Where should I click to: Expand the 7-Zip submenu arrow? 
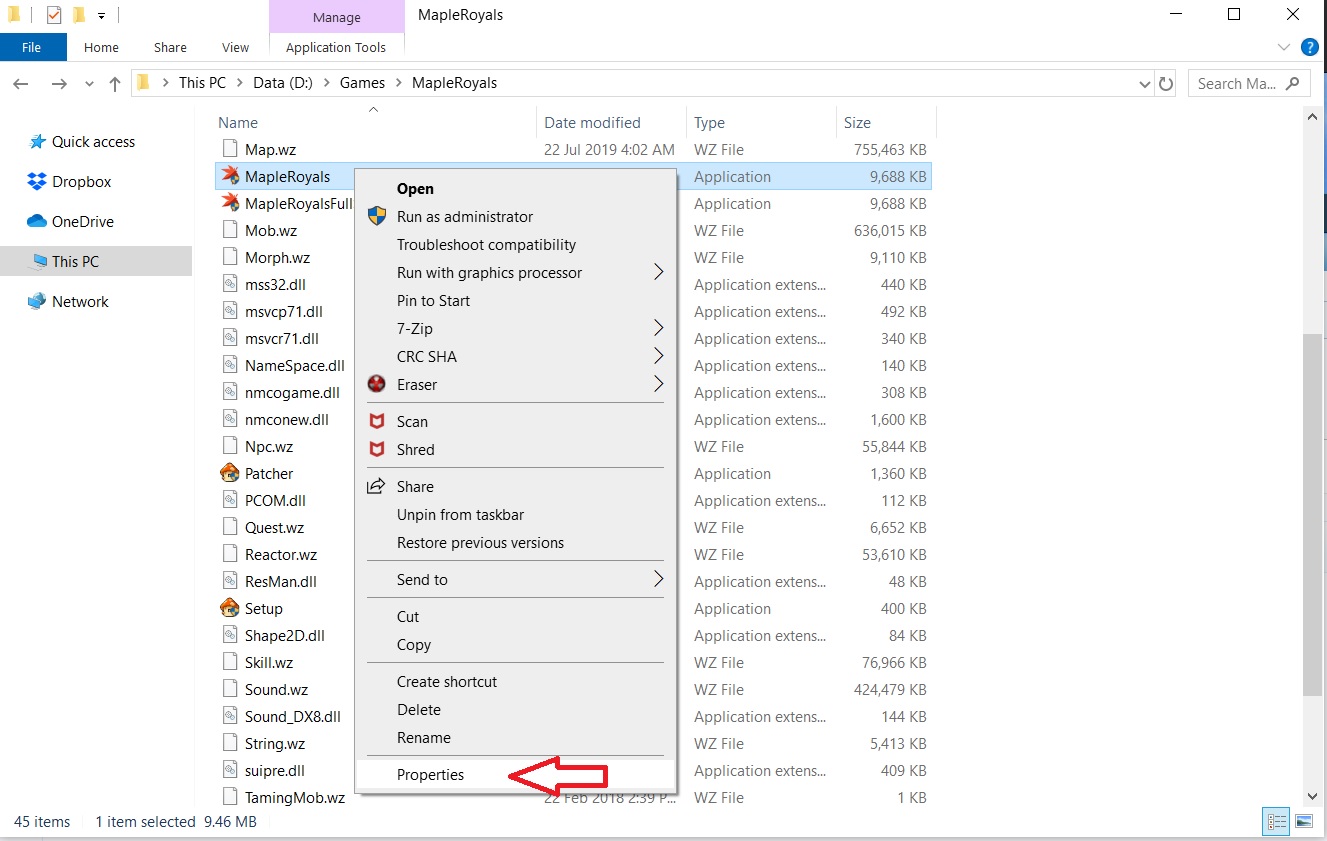[659, 328]
